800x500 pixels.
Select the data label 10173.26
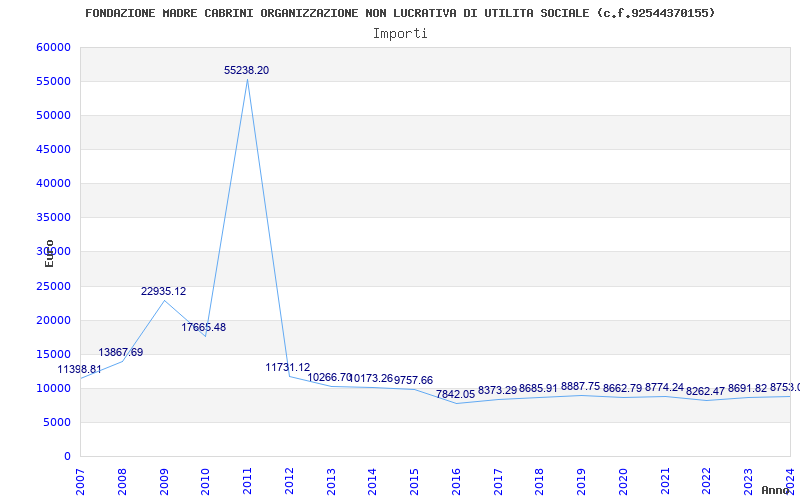pyautogui.click(x=371, y=379)
